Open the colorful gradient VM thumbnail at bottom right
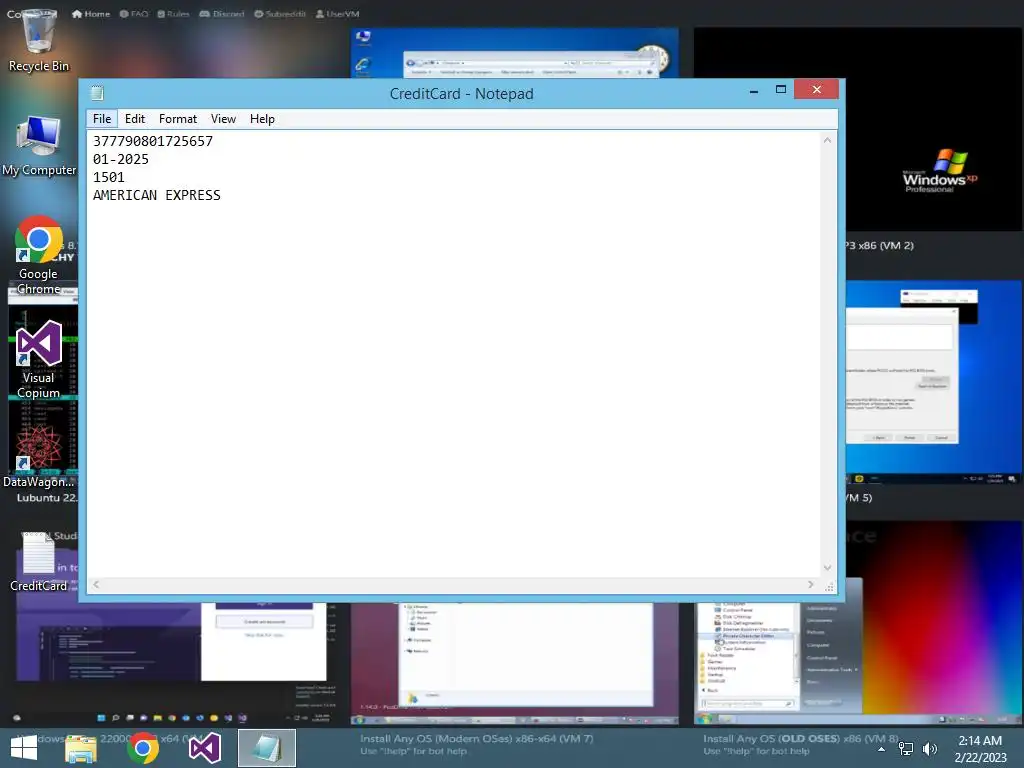Image resolution: width=1024 pixels, height=768 pixels. [x=942, y=622]
